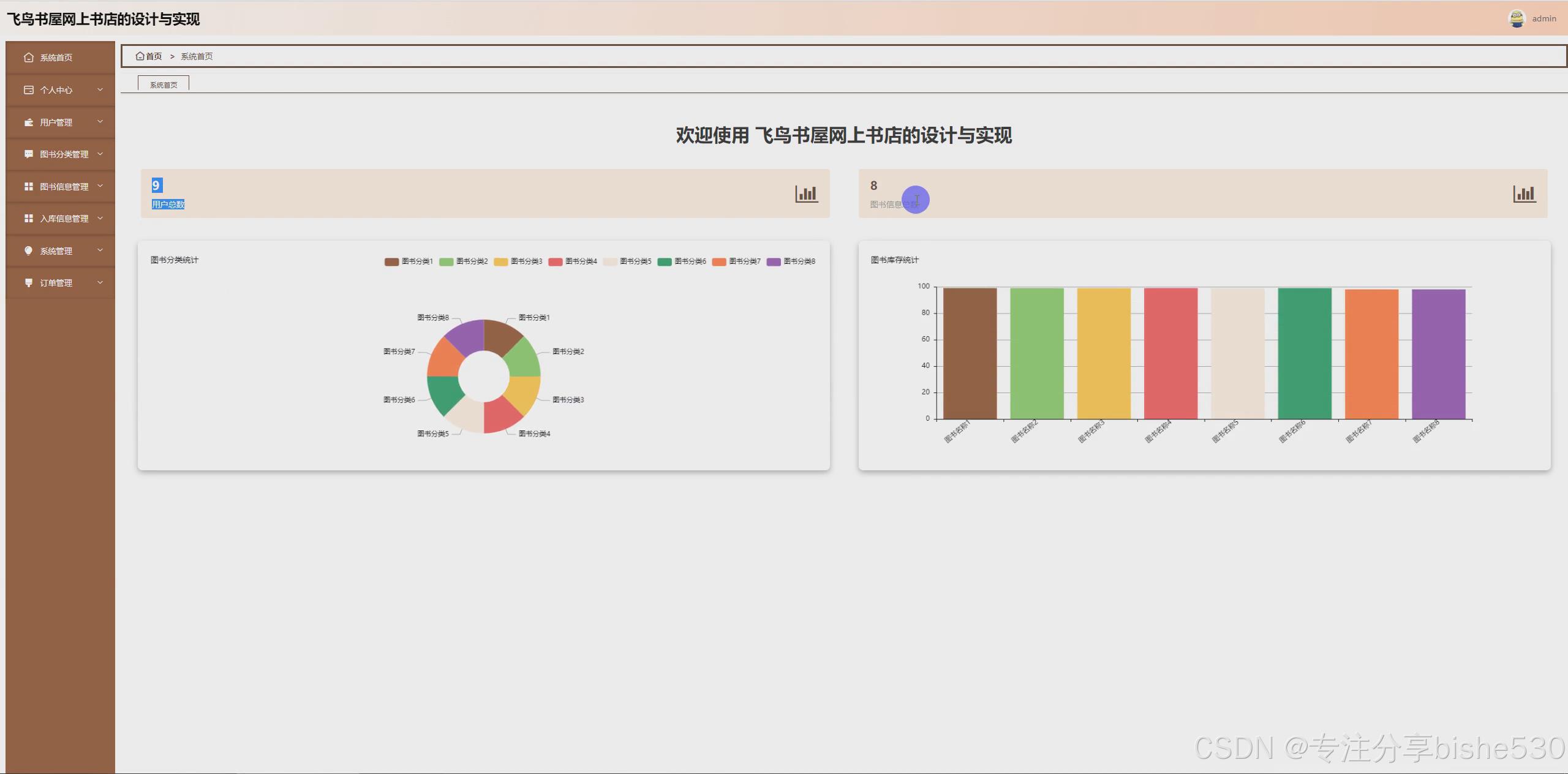The width and height of the screenshot is (1568, 774).
Task: Click the admin avatar picture
Action: (1517, 18)
